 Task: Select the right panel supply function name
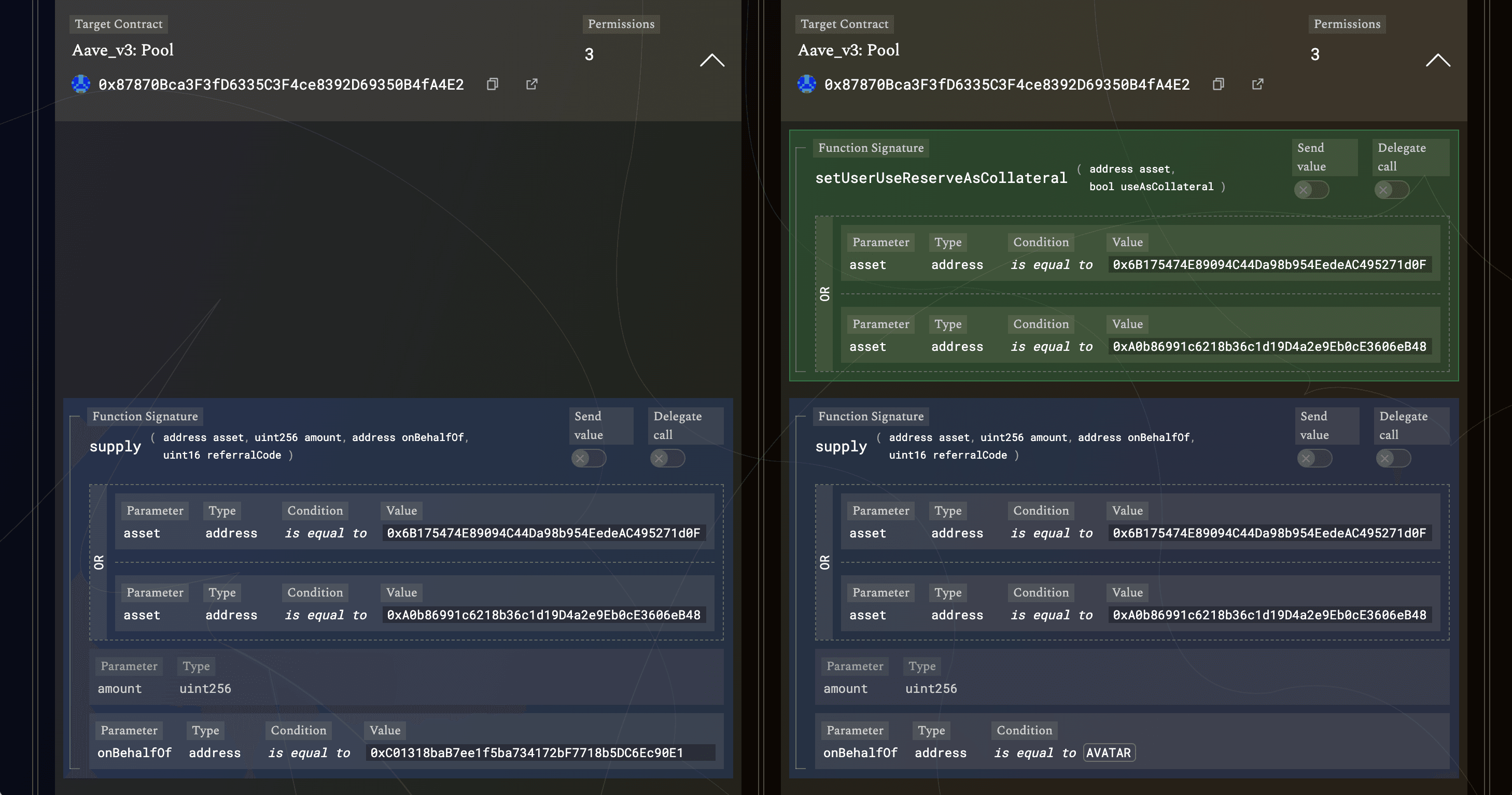point(841,447)
